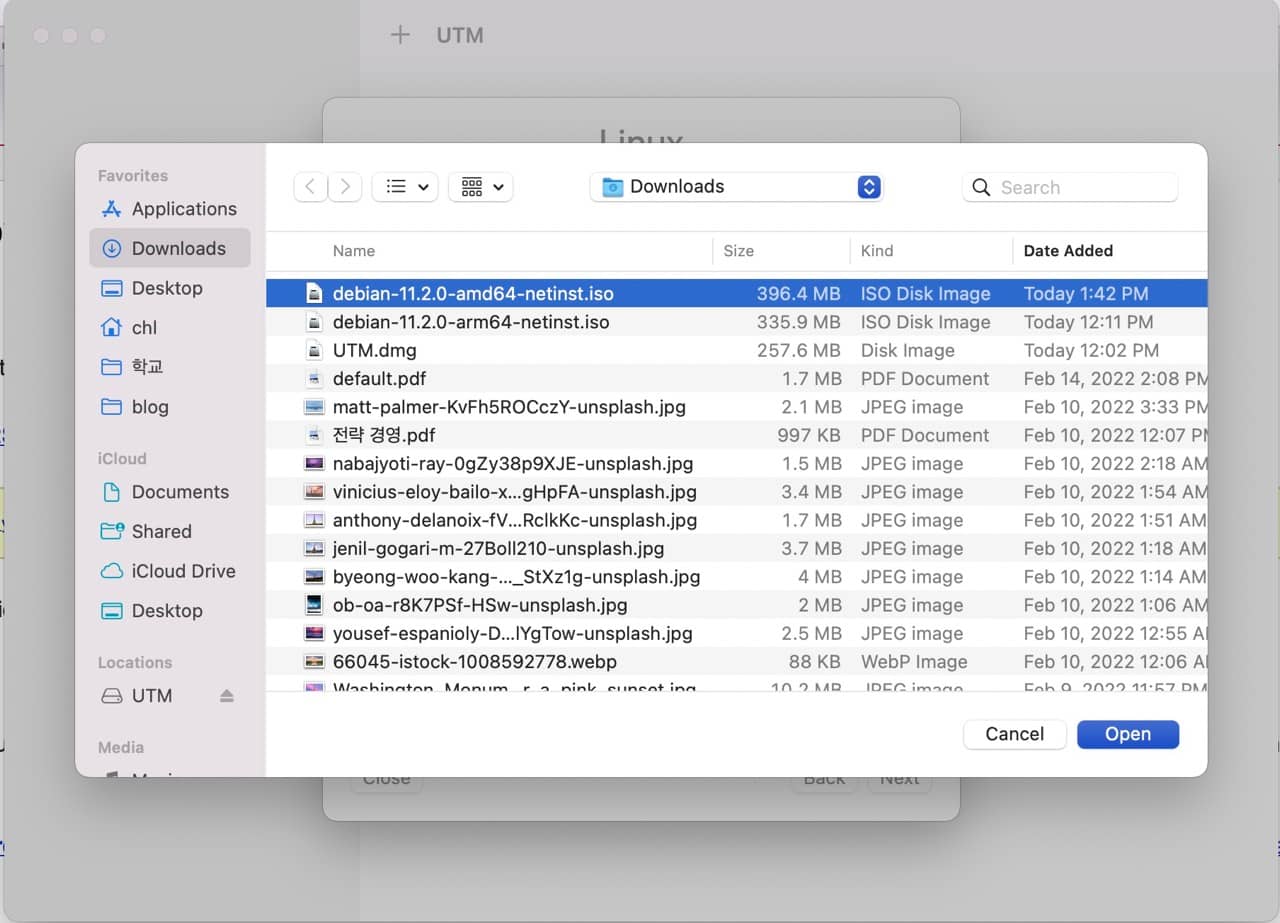This screenshot has width=1280, height=923.
Task: Eject the UTM volume
Action: (x=227, y=696)
